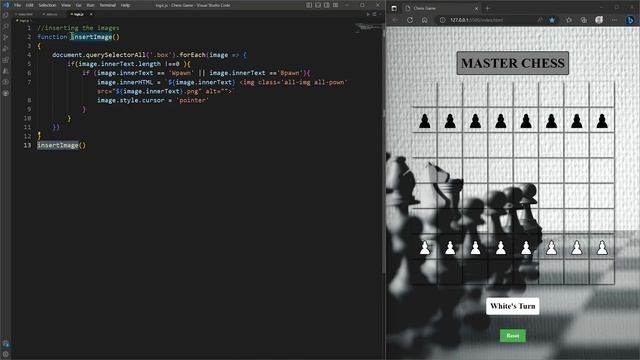
Task: Select the first black pawn on the left
Action: tap(424, 121)
